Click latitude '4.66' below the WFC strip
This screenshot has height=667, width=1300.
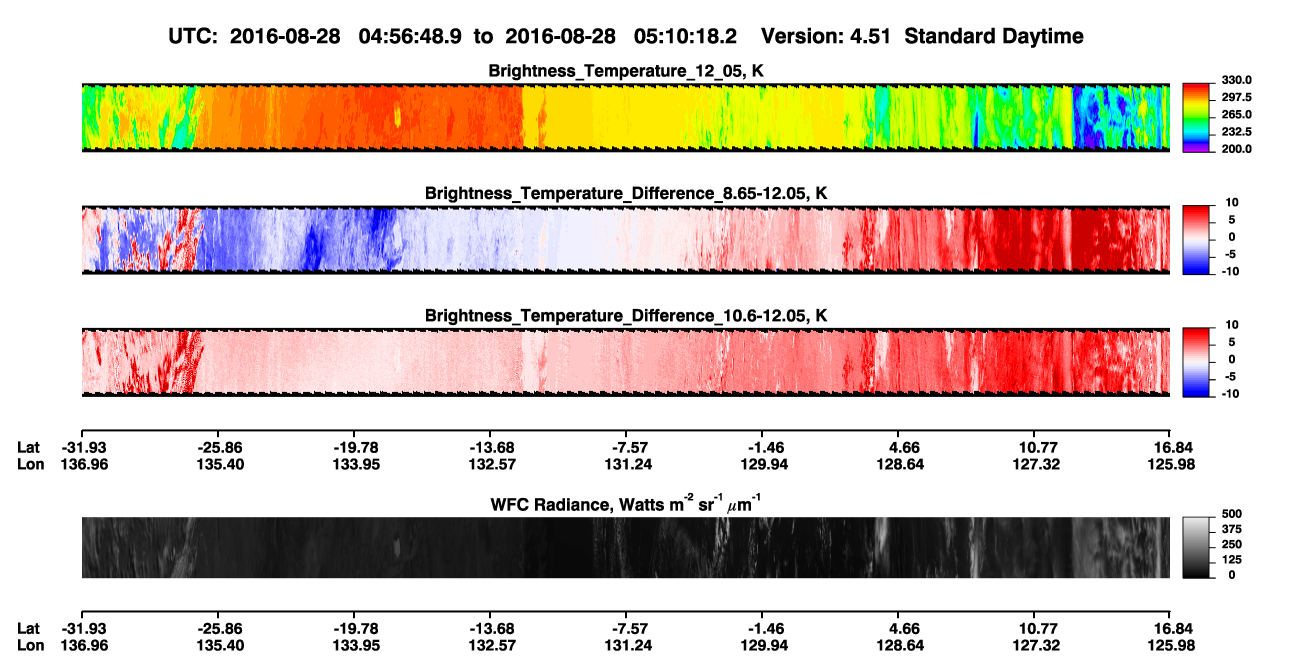click(x=903, y=628)
